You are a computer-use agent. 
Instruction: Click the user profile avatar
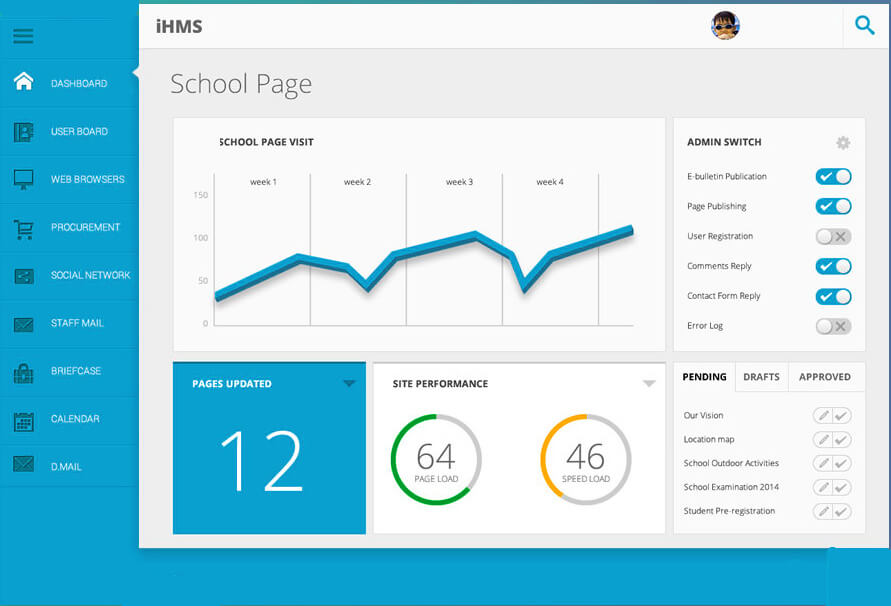[725, 26]
